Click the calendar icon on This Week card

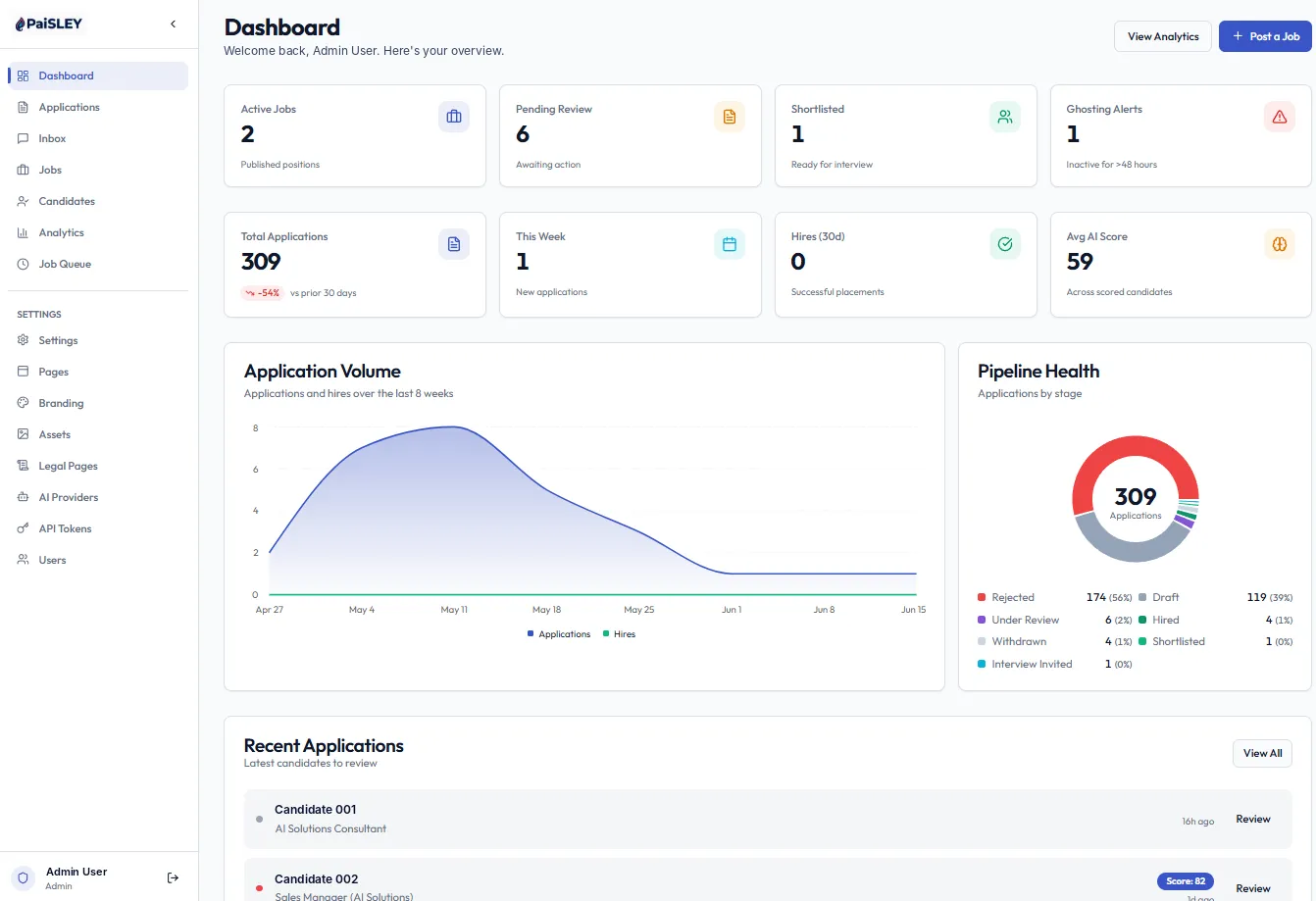(x=730, y=244)
